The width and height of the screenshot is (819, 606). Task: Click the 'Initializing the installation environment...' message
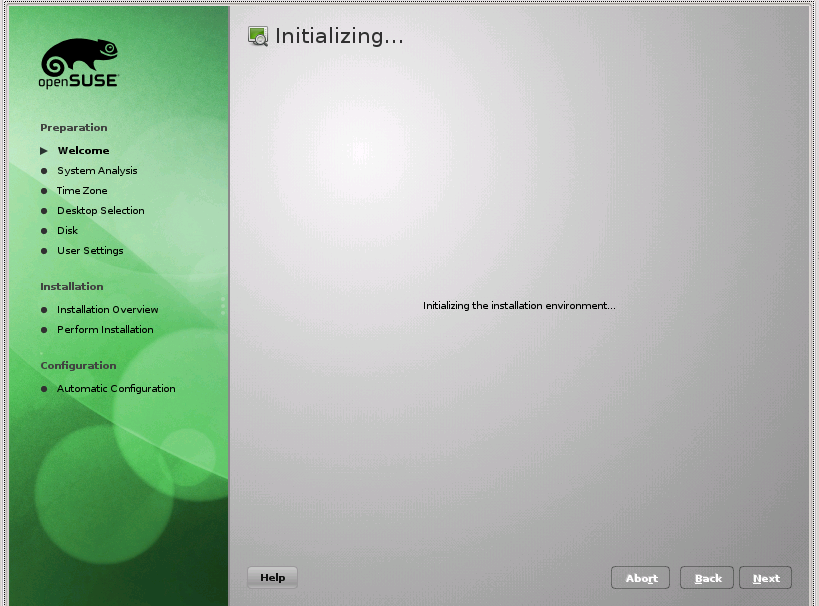(x=519, y=306)
